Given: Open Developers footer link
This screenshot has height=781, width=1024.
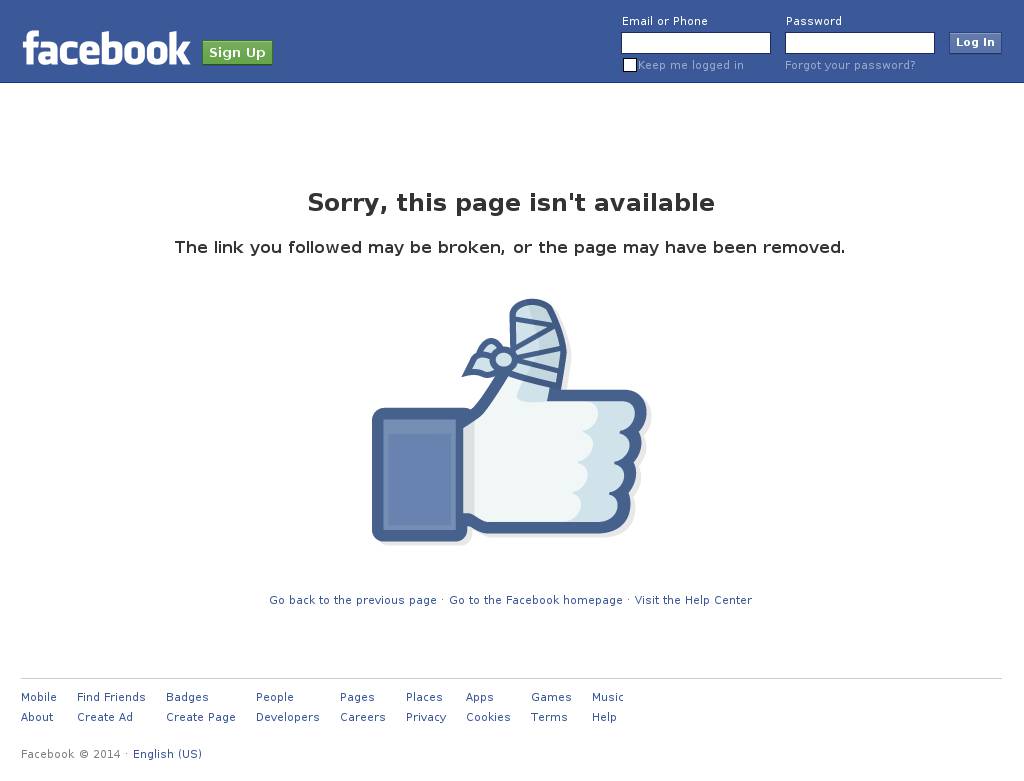Looking at the screenshot, I should 287,717.
